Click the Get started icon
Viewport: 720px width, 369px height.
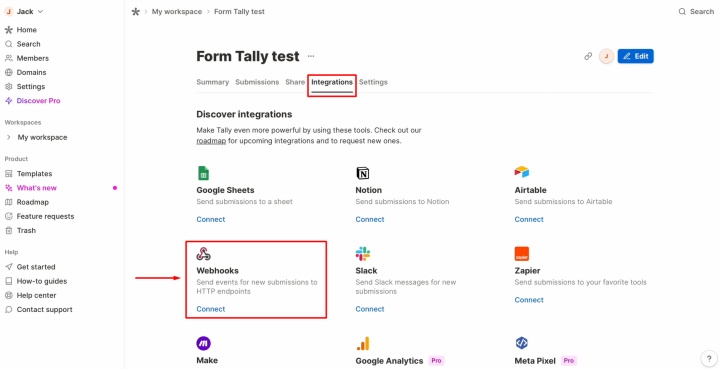[8, 267]
